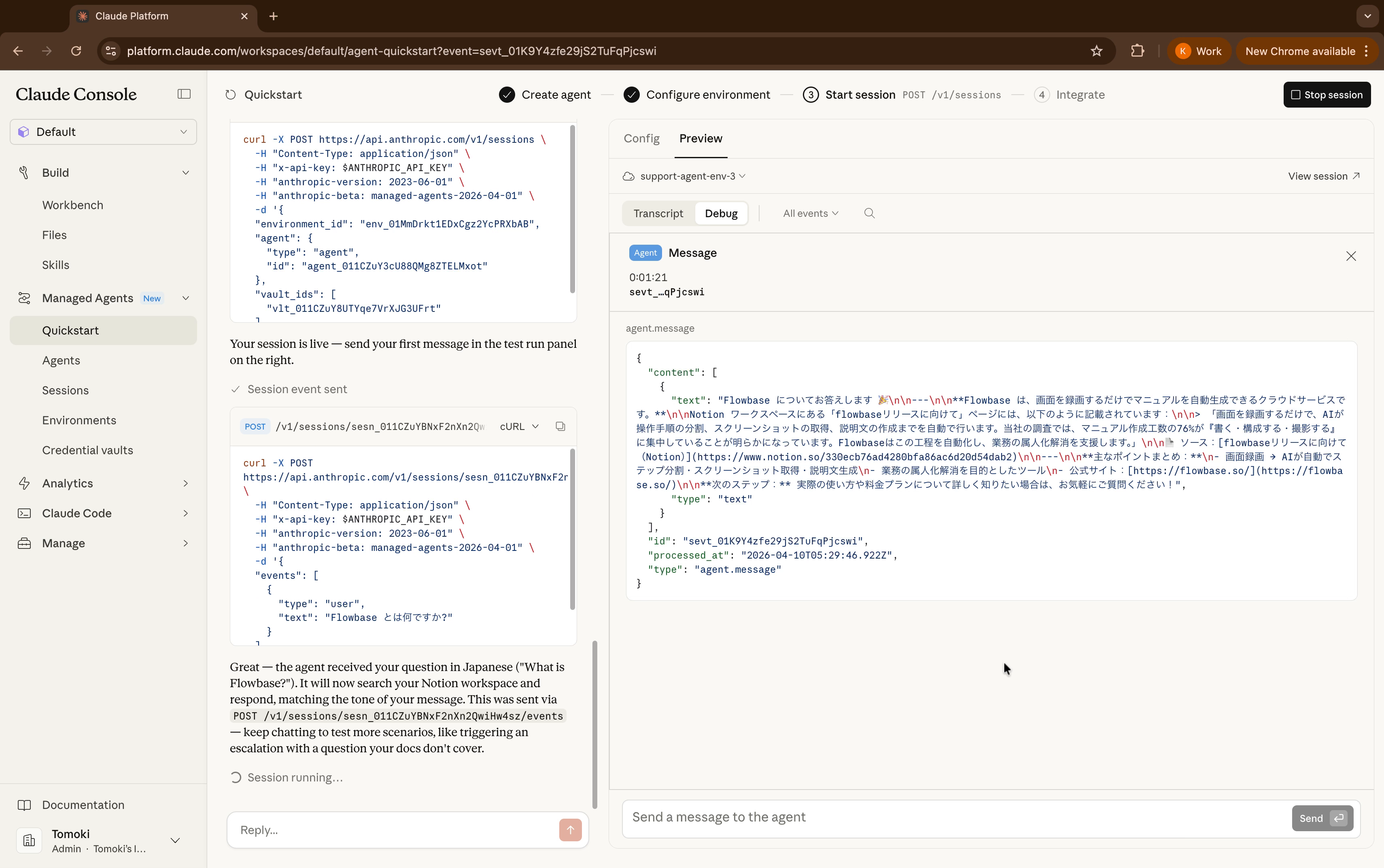Image resolution: width=1384 pixels, height=868 pixels.
Task: Change the cURL code language dropdown
Action: pos(519,427)
